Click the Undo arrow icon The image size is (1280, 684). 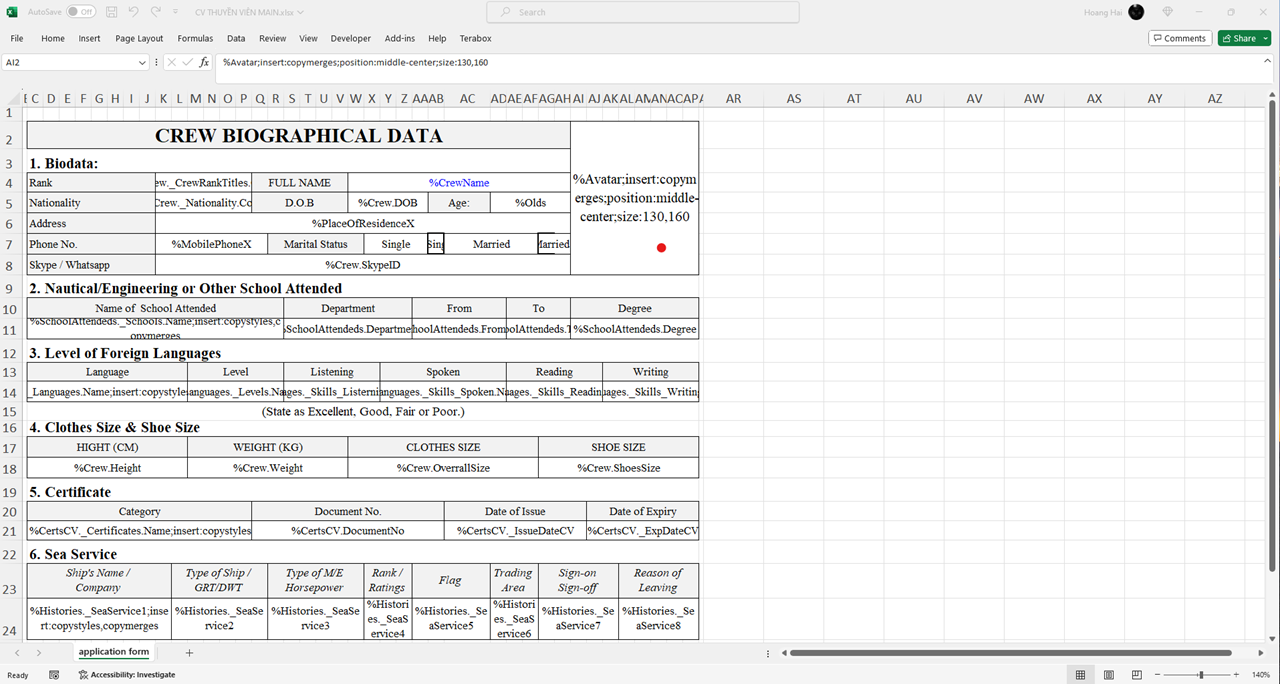tap(133, 12)
